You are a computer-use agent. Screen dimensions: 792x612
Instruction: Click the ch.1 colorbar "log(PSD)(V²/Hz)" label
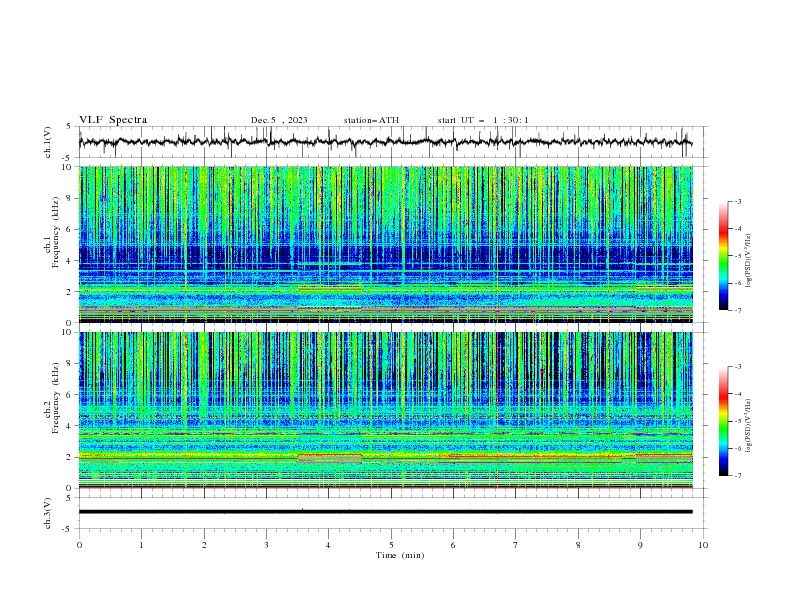coord(749,261)
